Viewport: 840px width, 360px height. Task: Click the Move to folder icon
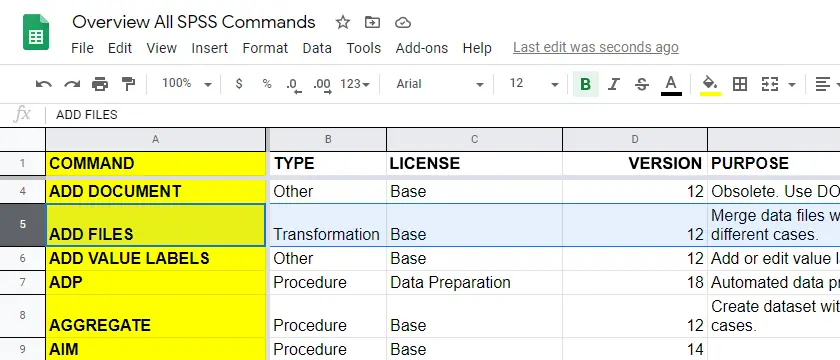coord(372,22)
